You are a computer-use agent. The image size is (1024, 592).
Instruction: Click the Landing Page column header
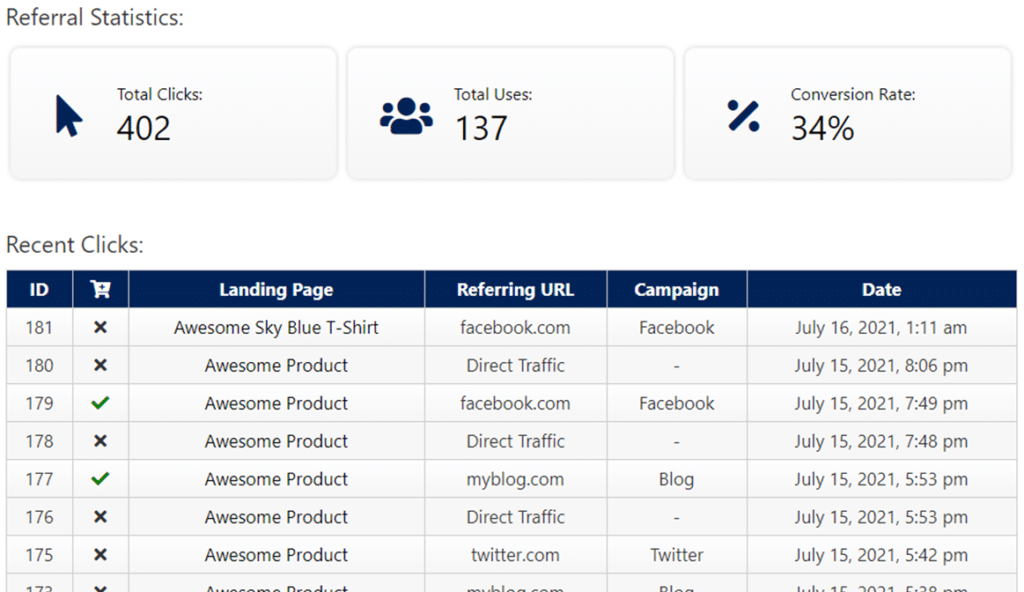(x=276, y=289)
